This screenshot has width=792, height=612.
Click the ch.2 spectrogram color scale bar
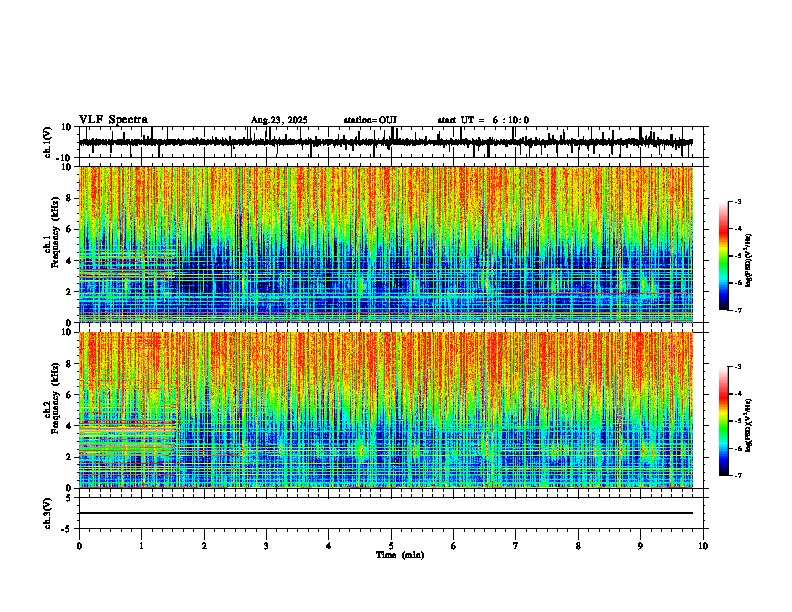[x=724, y=421]
